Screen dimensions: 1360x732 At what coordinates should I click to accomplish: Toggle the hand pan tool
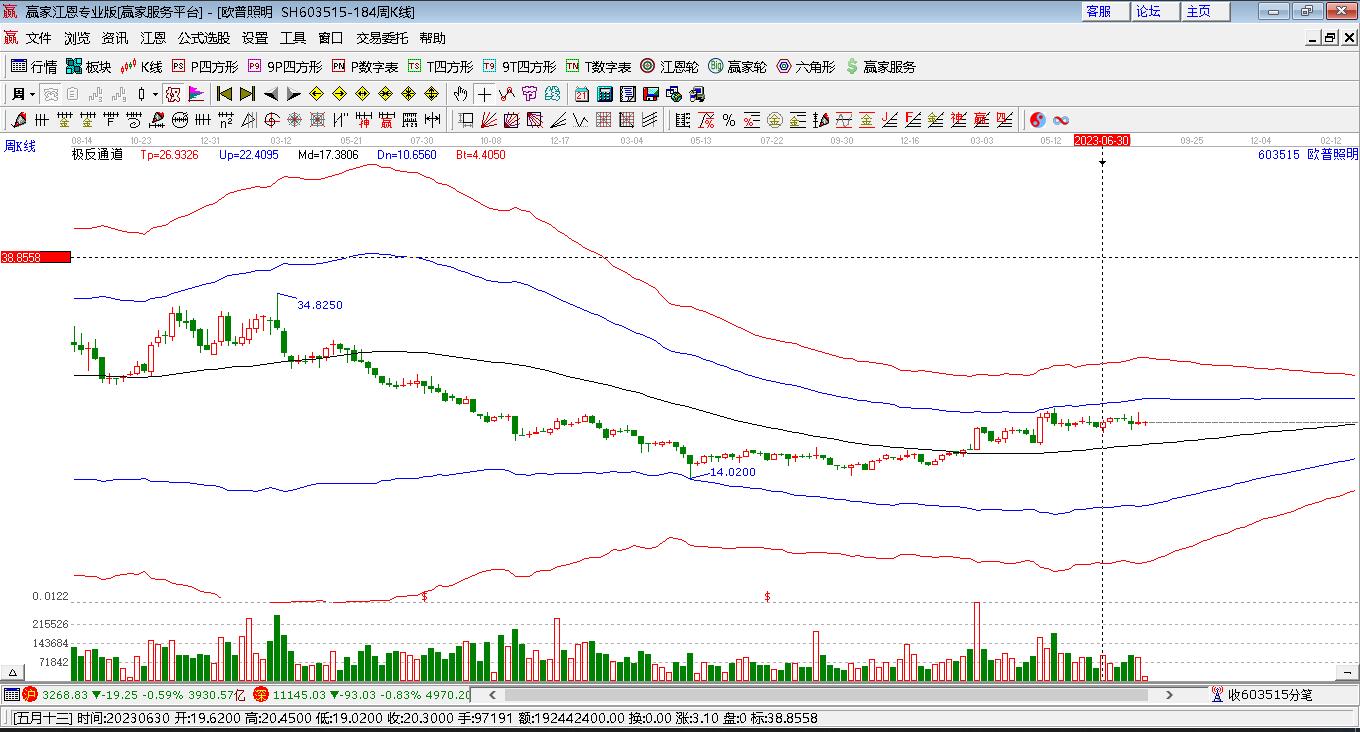tap(460, 94)
